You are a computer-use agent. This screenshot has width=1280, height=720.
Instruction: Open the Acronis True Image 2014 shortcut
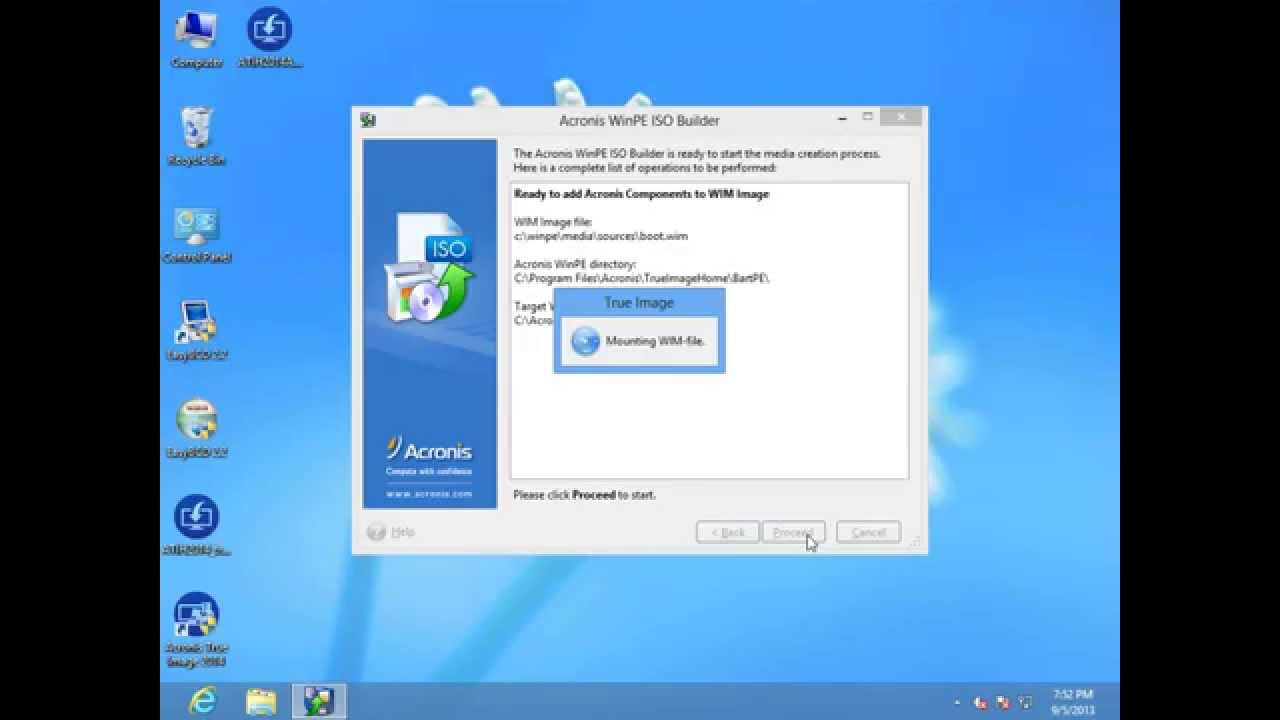tap(196, 630)
